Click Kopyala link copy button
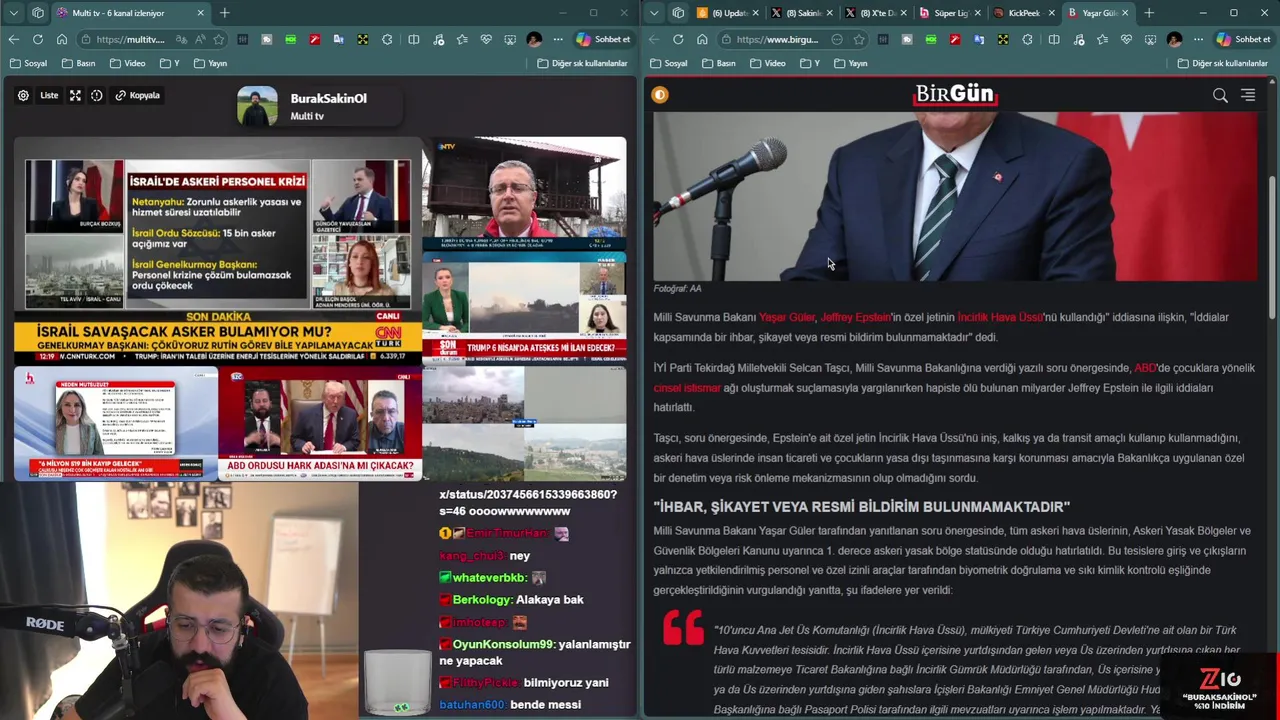The image size is (1280, 720). 138,95
